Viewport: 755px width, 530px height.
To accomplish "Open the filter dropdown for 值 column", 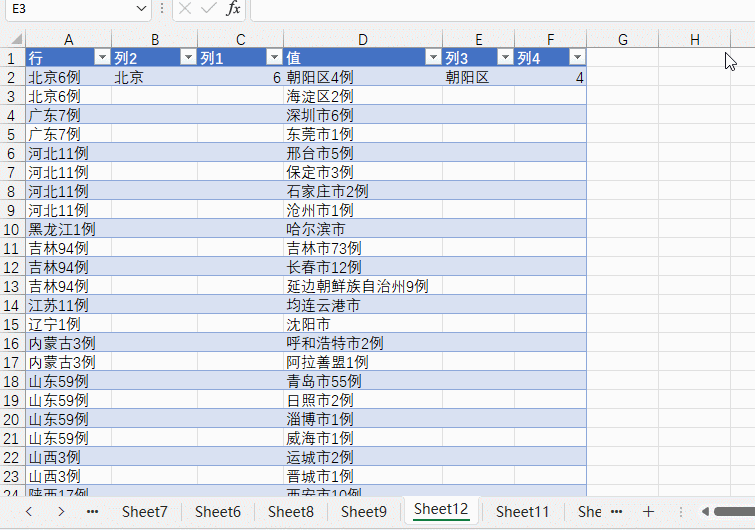I will (x=433, y=58).
